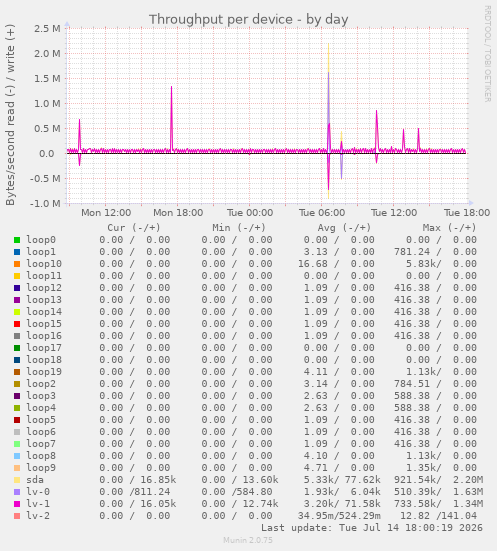The height and width of the screenshot is (551, 497).
Task: Click the loop5 device name
Action: click(41, 420)
